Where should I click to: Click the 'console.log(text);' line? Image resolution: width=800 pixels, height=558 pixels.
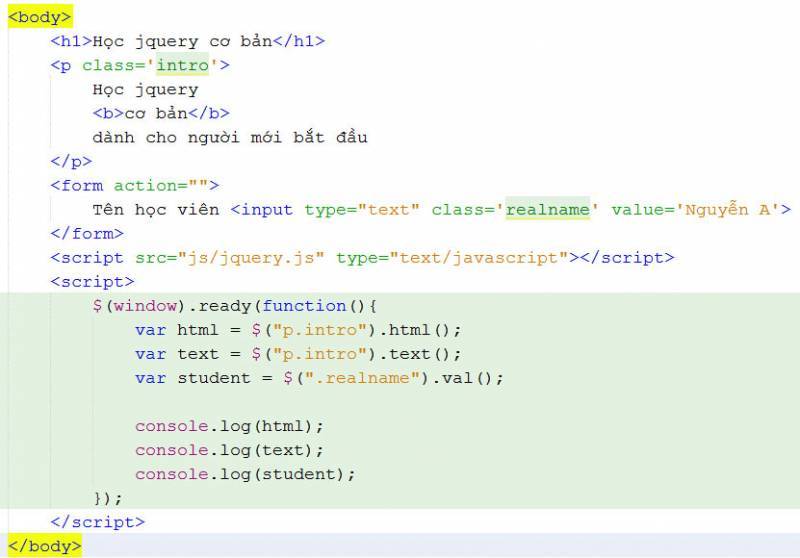[x=230, y=450]
